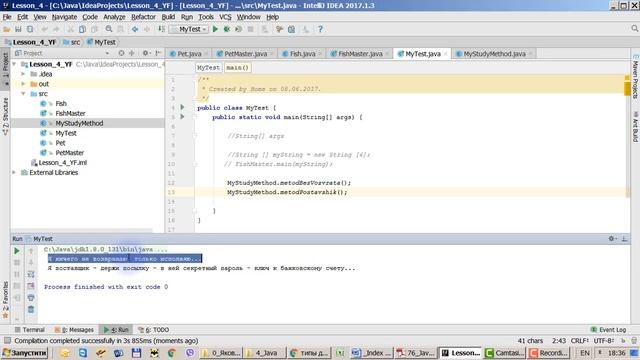Toggle soft wraps in Run console
This screenshot has height=360, width=640.
pyautogui.click(x=31, y=274)
